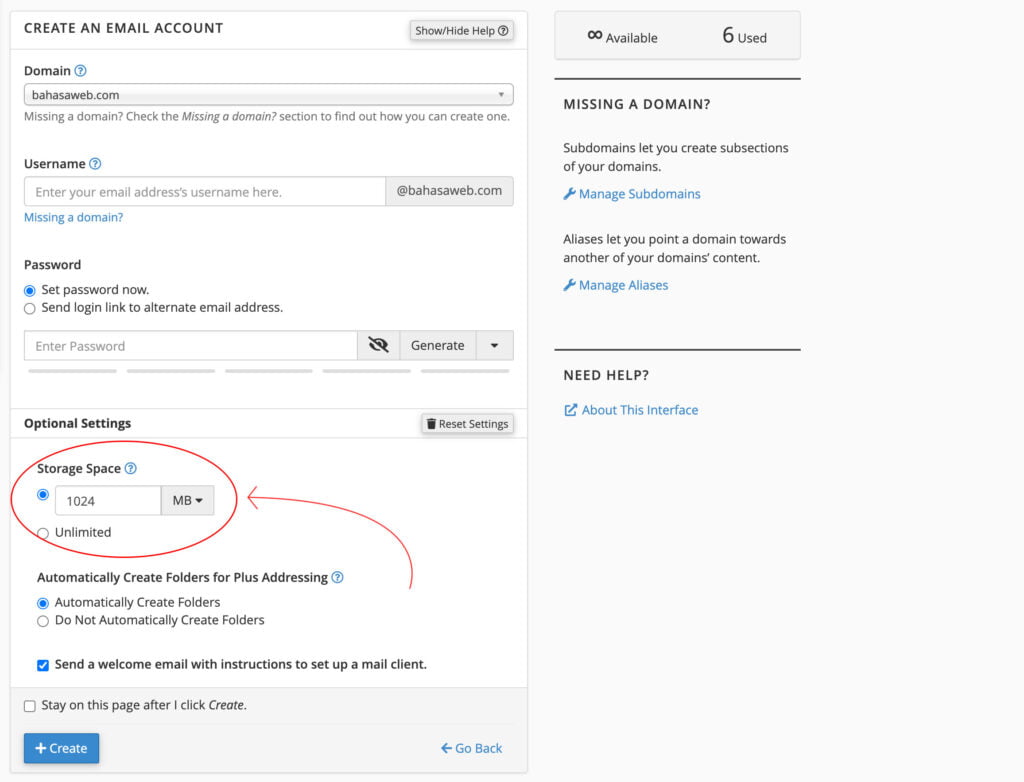Click the trash icon on Reset Settings
The image size is (1024, 782).
[431, 423]
